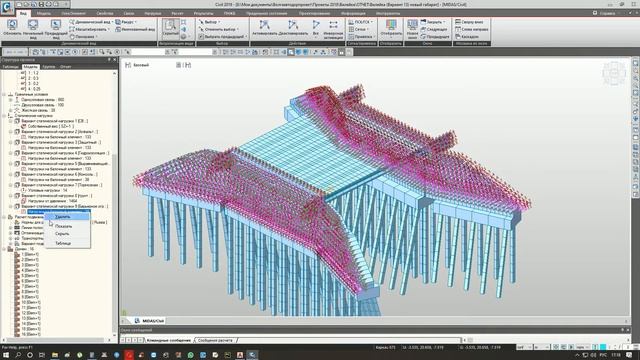The width and height of the screenshot is (640, 360).
Task: Open the Отменить выбор dropdown
Action: click(x=219, y=29)
